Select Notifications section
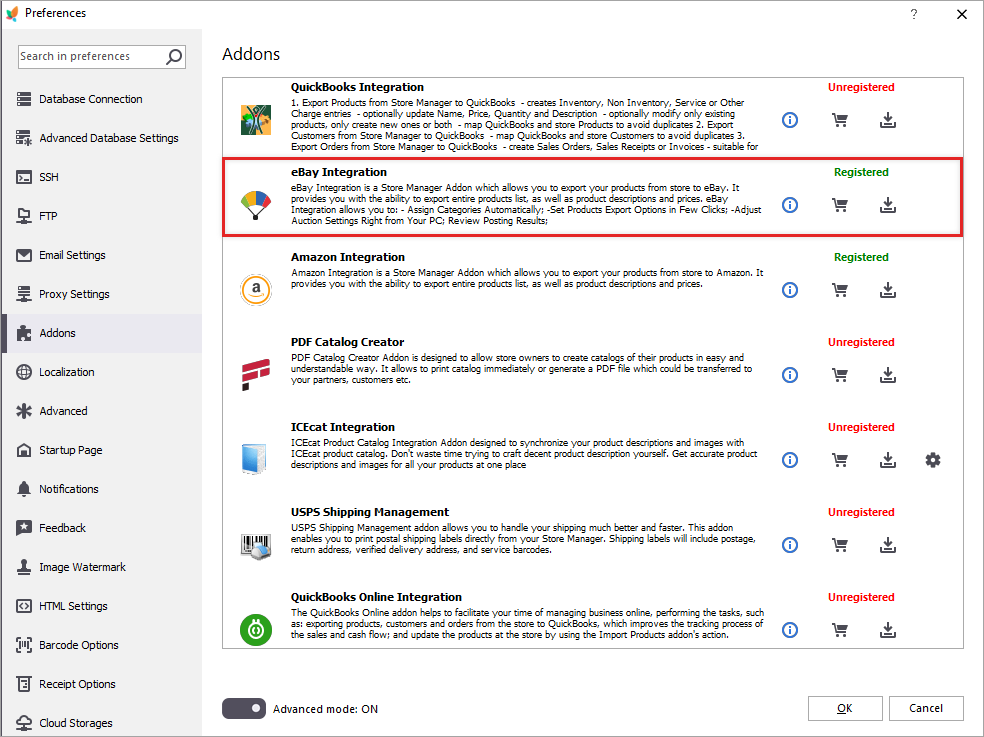The height and width of the screenshot is (737, 984). 102,489
